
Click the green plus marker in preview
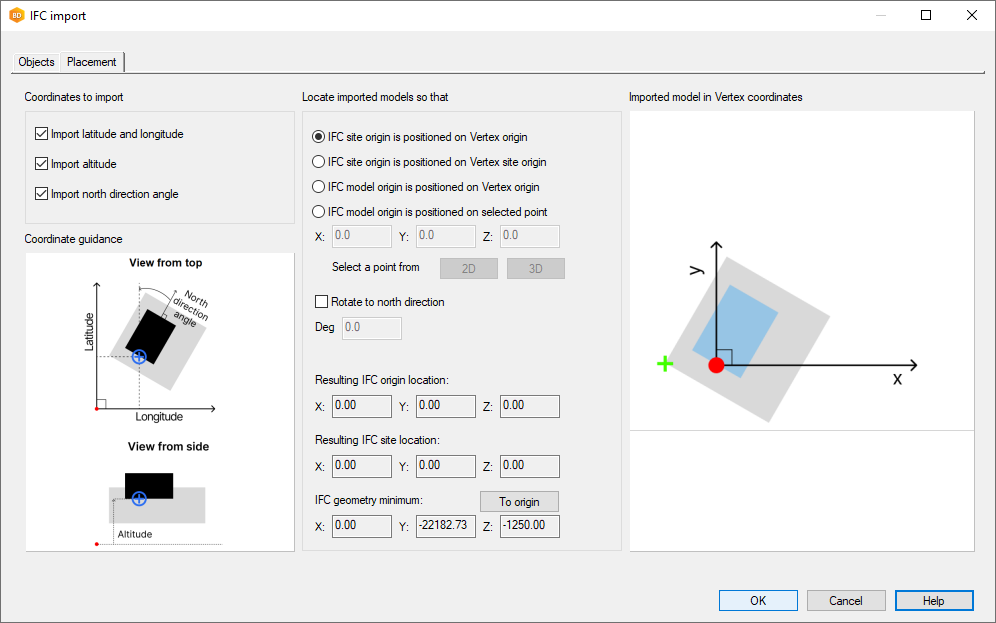(x=664, y=364)
